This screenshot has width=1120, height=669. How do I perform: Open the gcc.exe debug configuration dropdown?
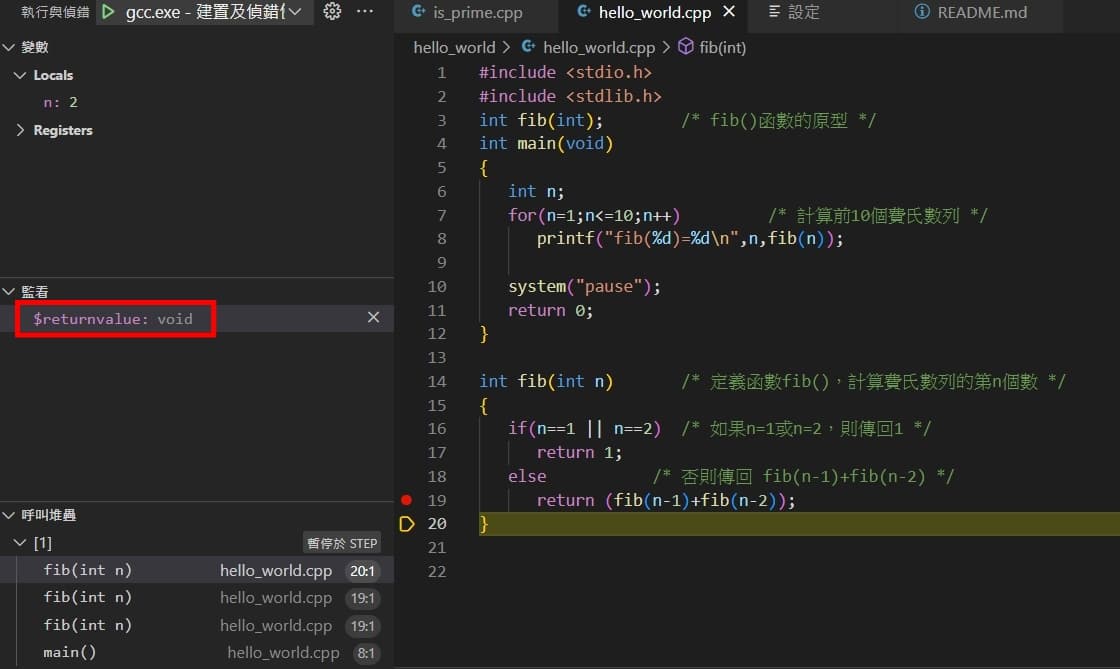293,12
